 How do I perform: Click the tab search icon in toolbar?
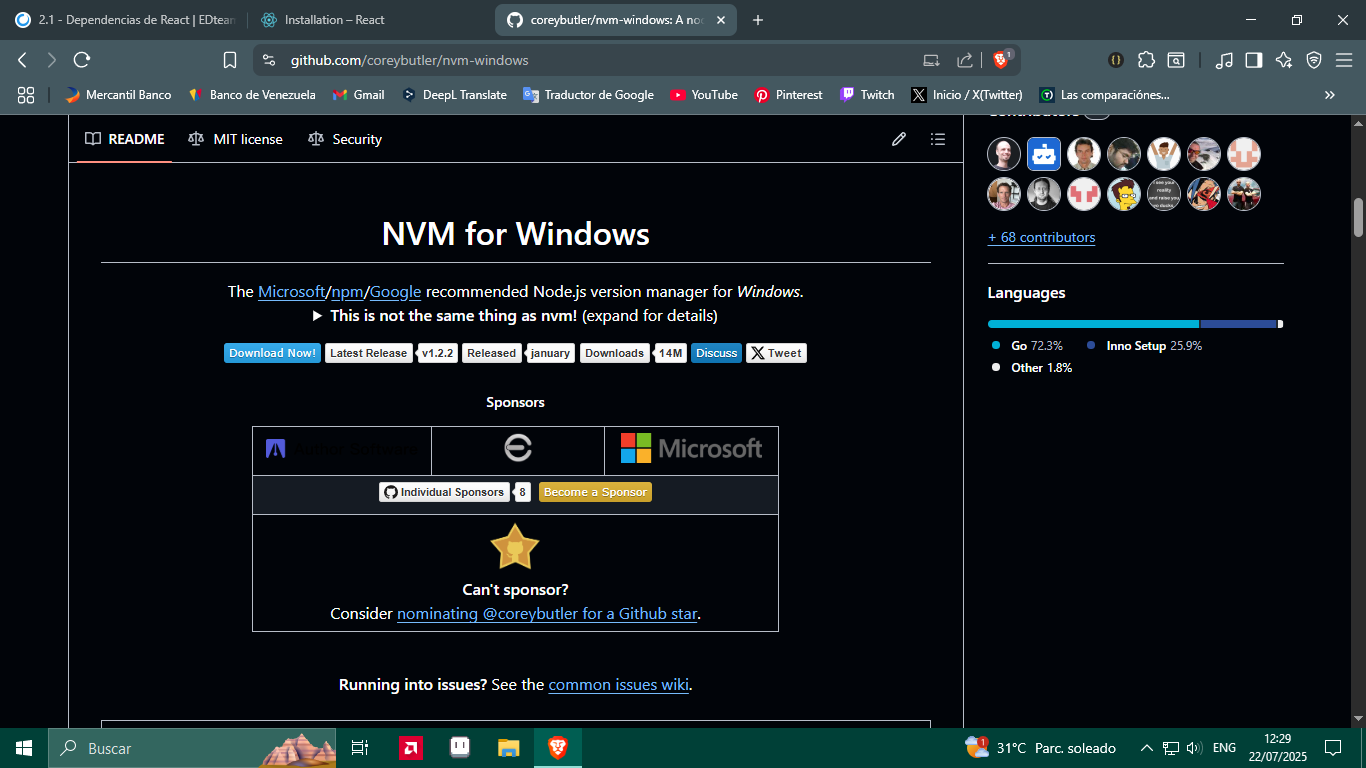pyautogui.click(x=1176, y=60)
